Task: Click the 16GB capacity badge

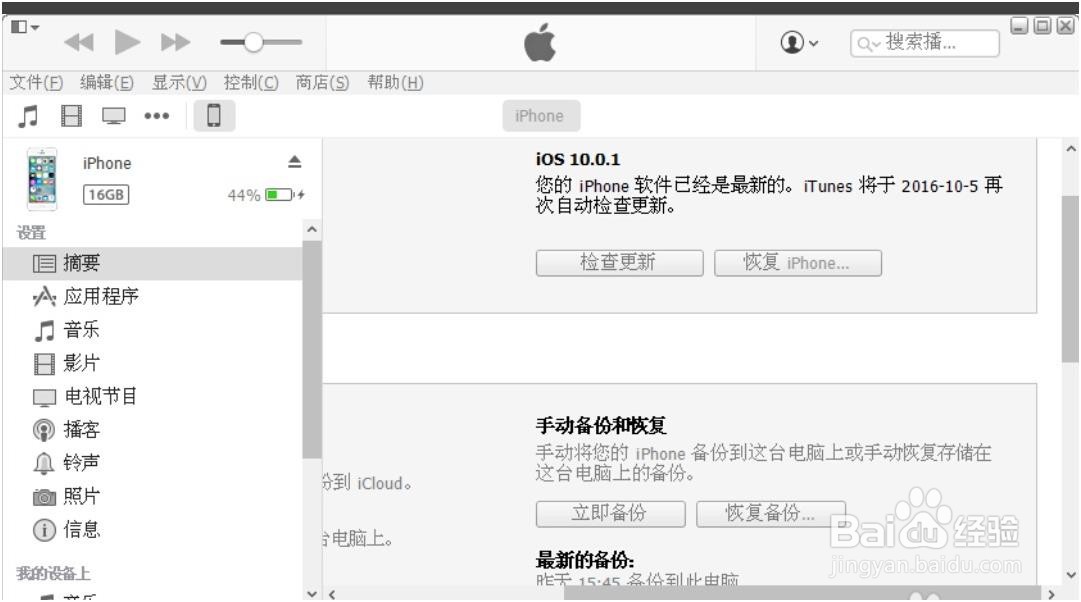Action: click(106, 195)
